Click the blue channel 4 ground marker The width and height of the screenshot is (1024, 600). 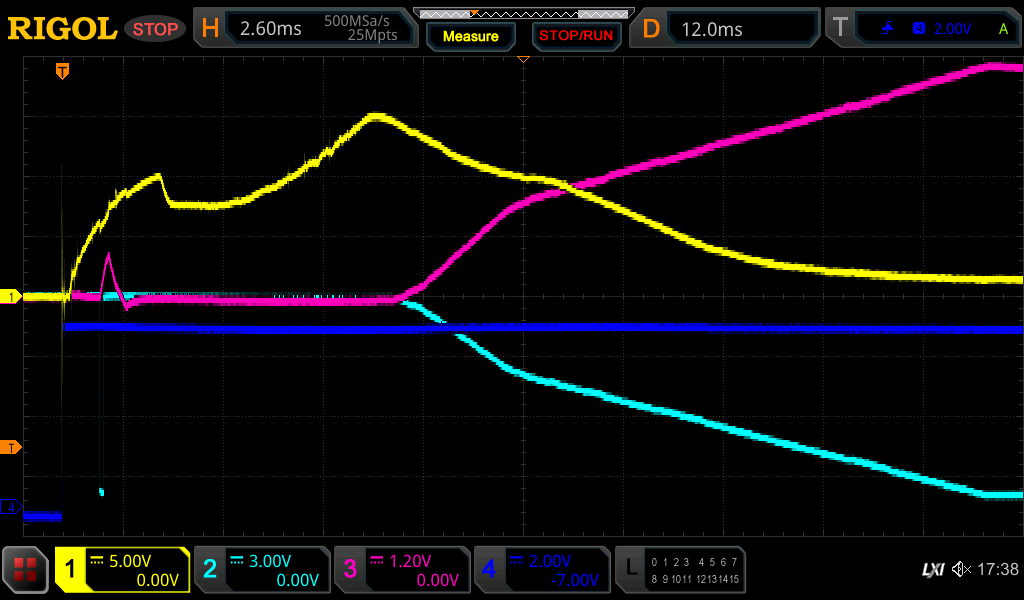(11, 507)
